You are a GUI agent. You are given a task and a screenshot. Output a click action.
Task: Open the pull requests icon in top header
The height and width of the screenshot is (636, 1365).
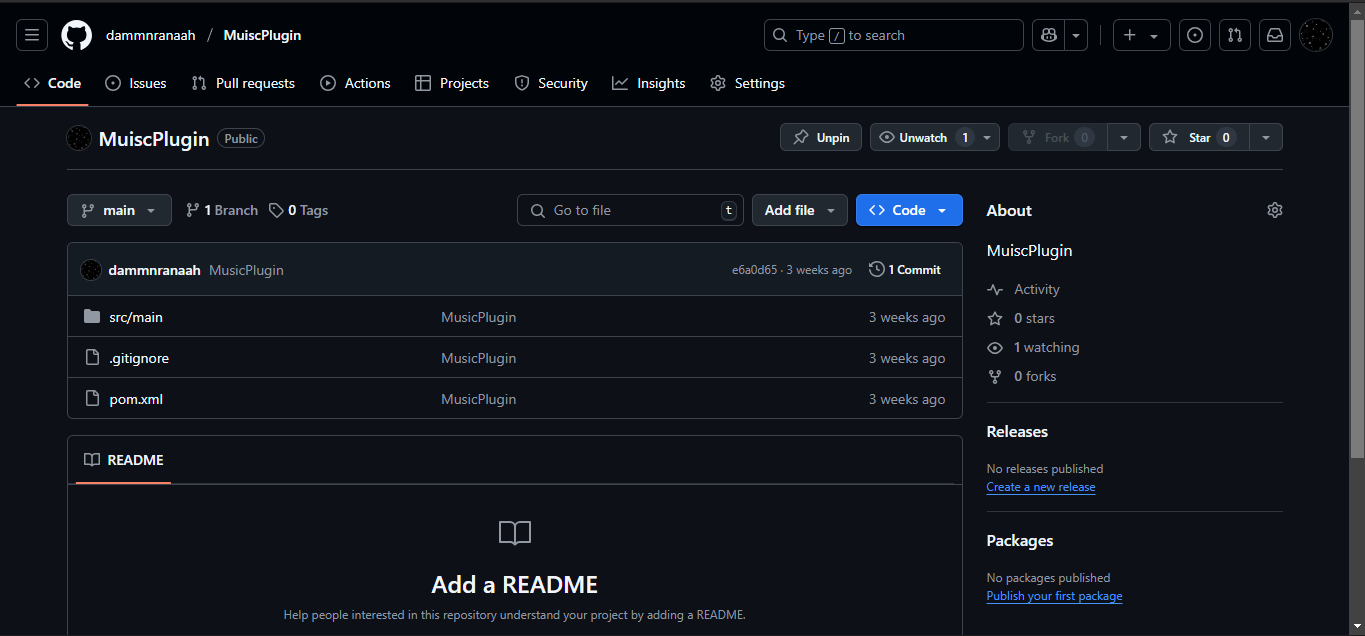pos(1235,35)
